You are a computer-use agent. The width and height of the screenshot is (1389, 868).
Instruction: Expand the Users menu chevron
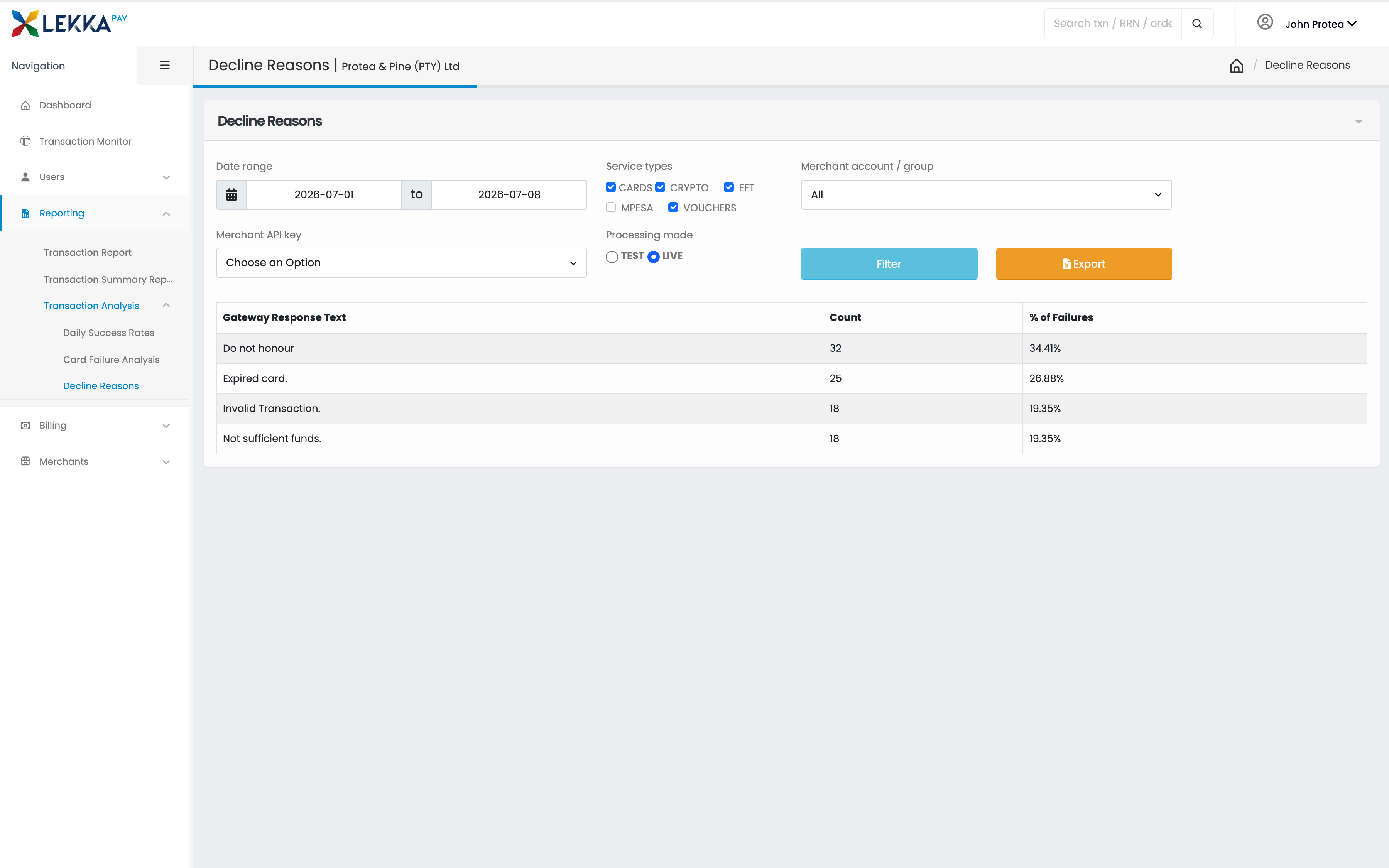coord(166,177)
